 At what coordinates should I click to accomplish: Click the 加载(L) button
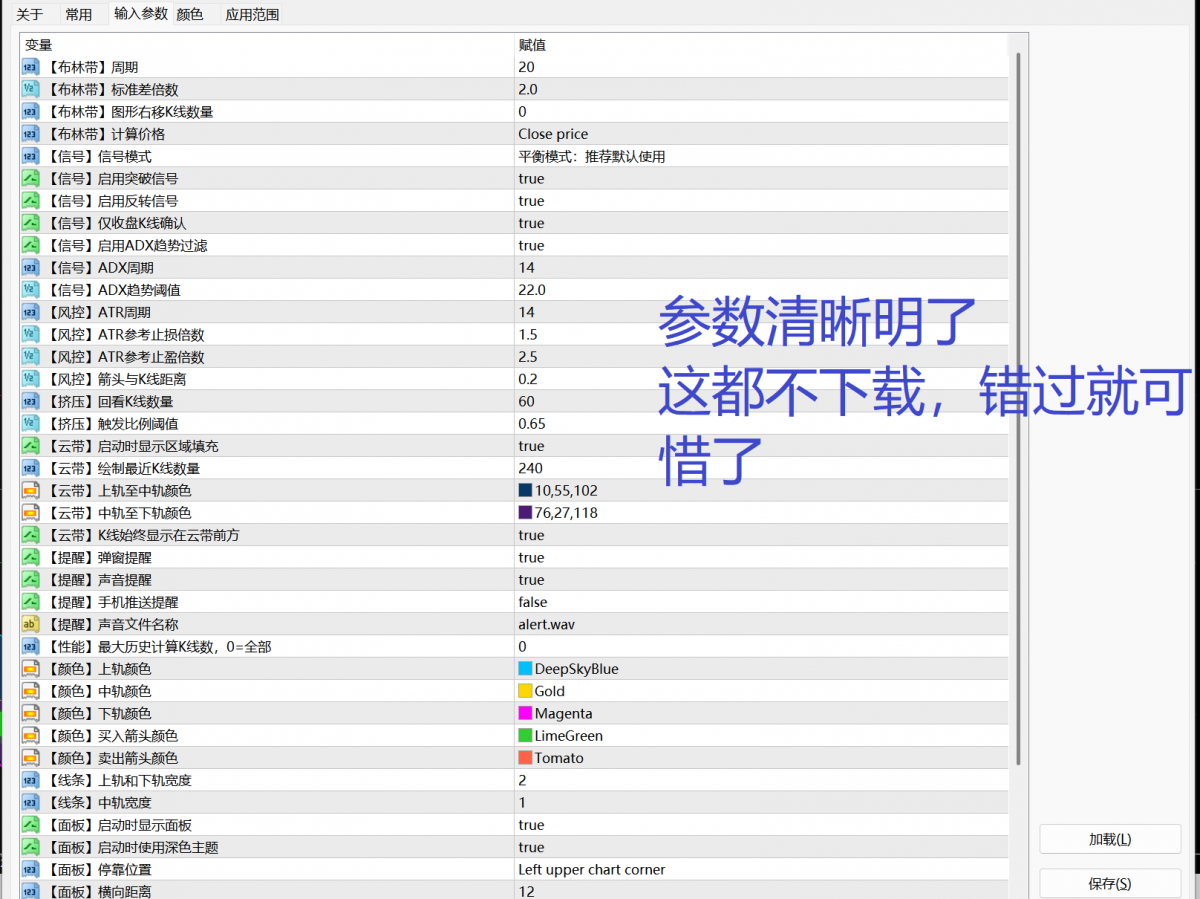(1109, 840)
